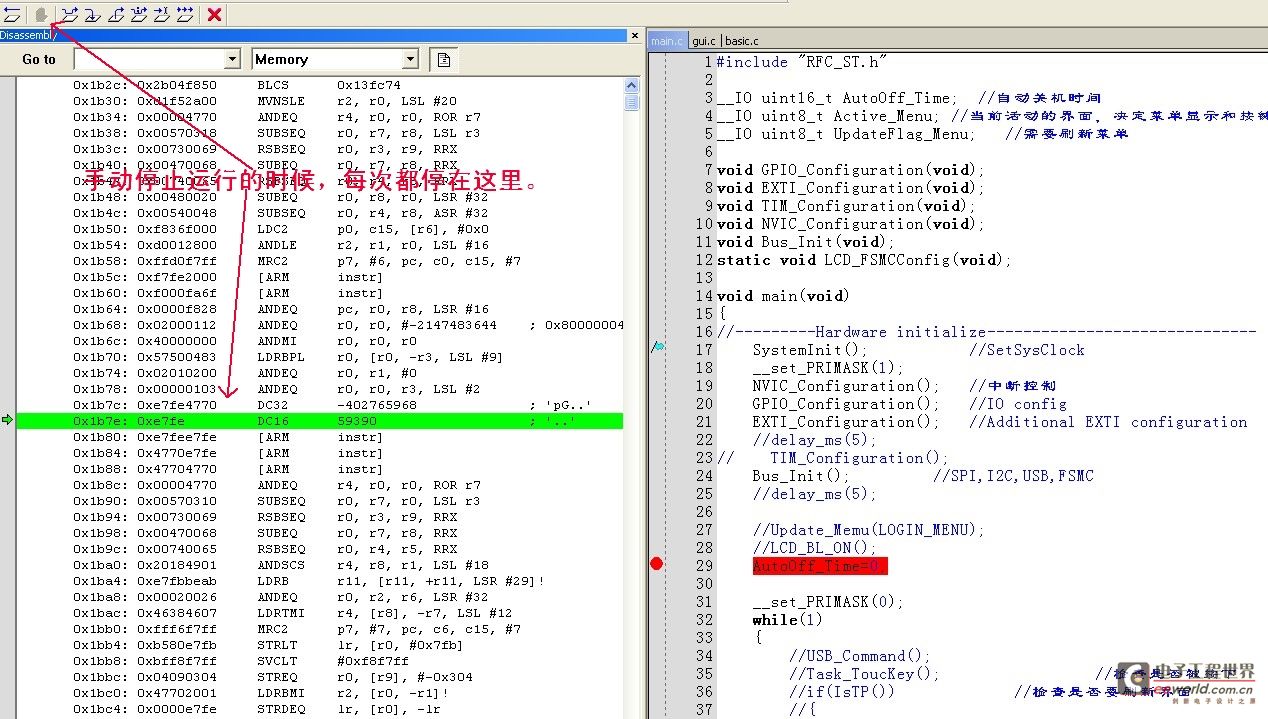Click the Step Out icon
The width and height of the screenshot is (1268, 719).
115,14
